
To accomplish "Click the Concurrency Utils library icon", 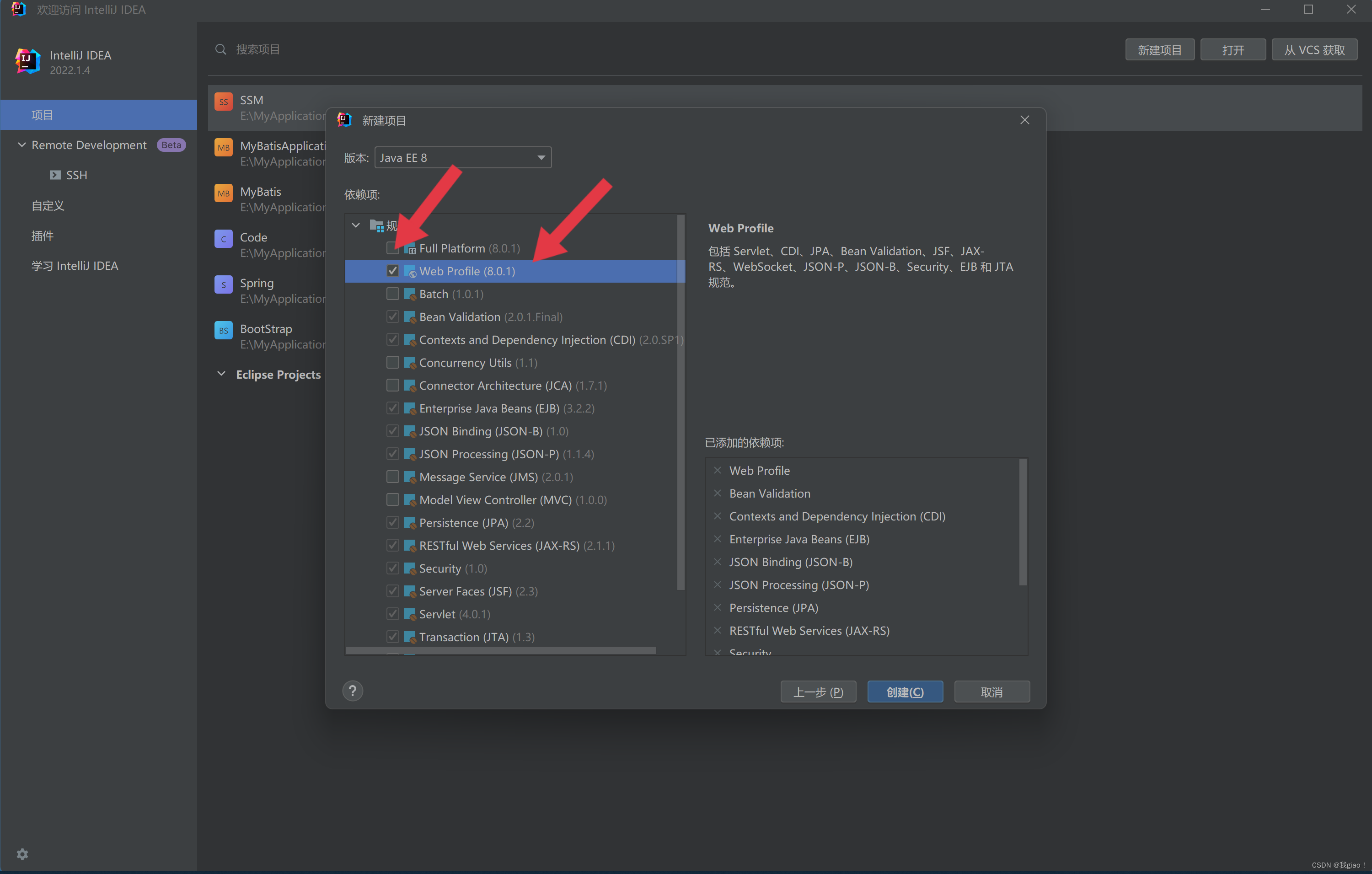I will [410, 362].
